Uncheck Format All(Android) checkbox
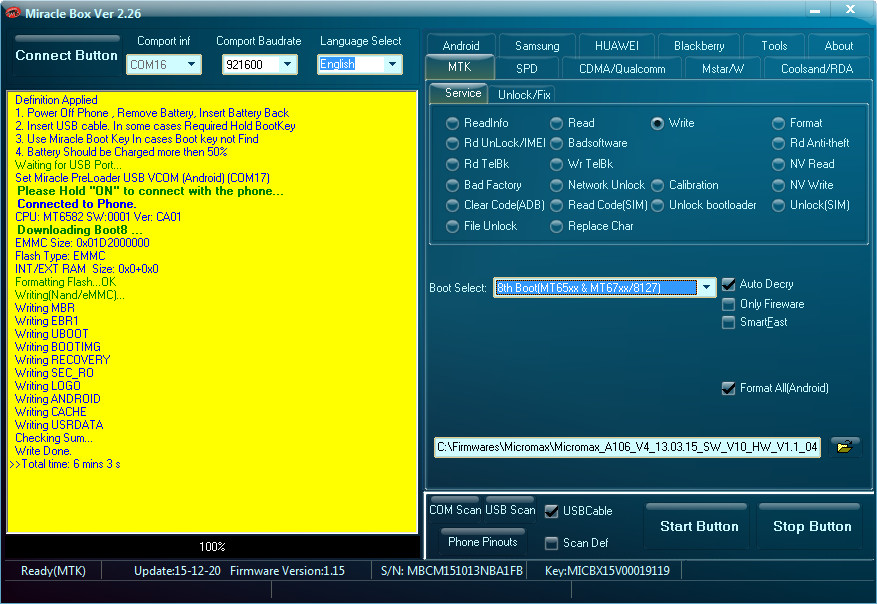 (x=728, y=388)
